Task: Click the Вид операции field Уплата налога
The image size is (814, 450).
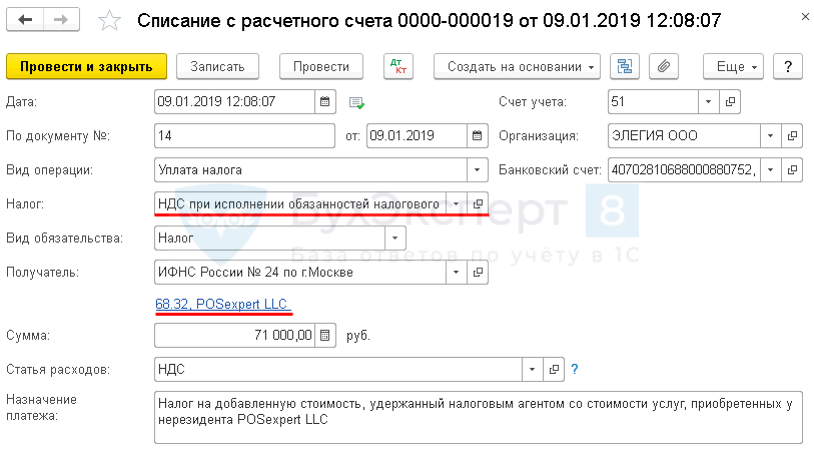Action: click(x=311, y=170)
